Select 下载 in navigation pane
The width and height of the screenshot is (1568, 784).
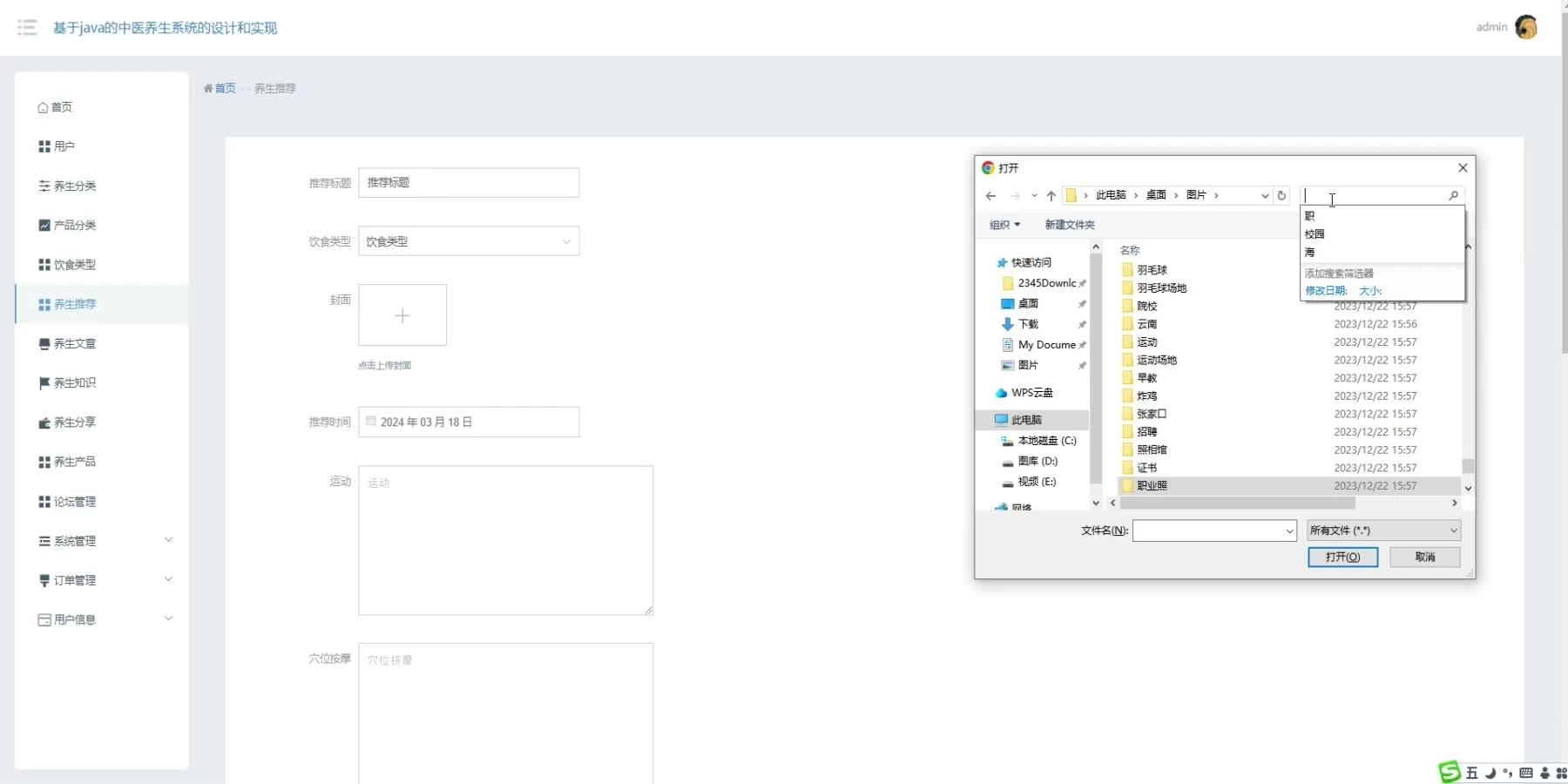[1020, 324]
